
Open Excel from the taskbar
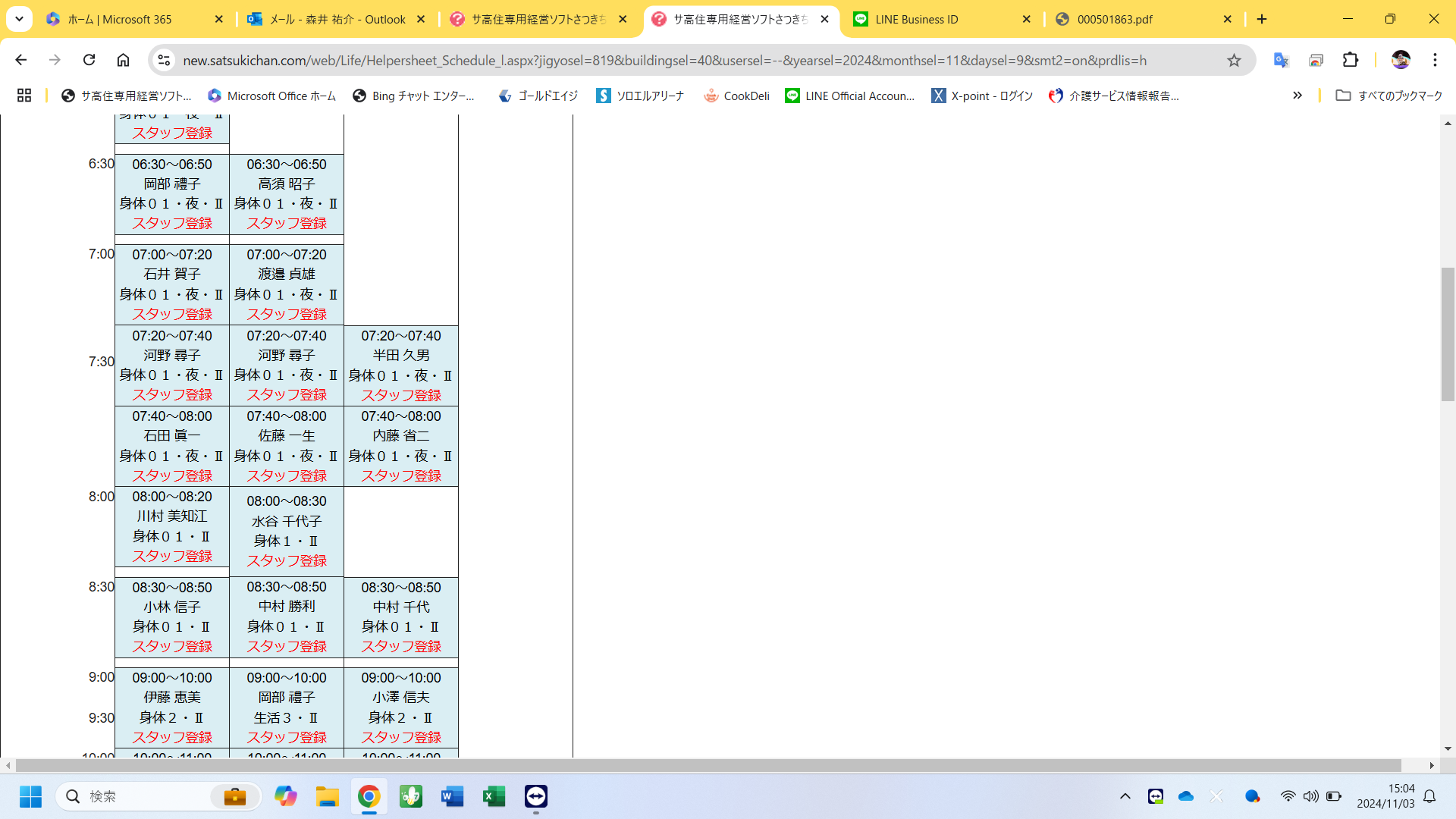click(x=494, y=796)
